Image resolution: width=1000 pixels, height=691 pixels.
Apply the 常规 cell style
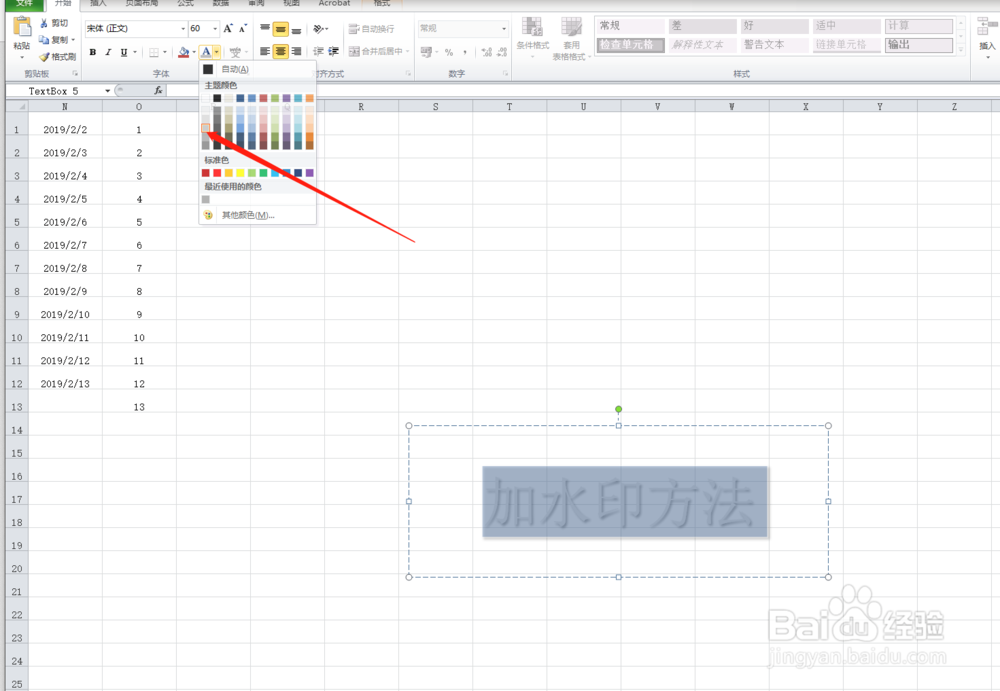tap(631, 26)
